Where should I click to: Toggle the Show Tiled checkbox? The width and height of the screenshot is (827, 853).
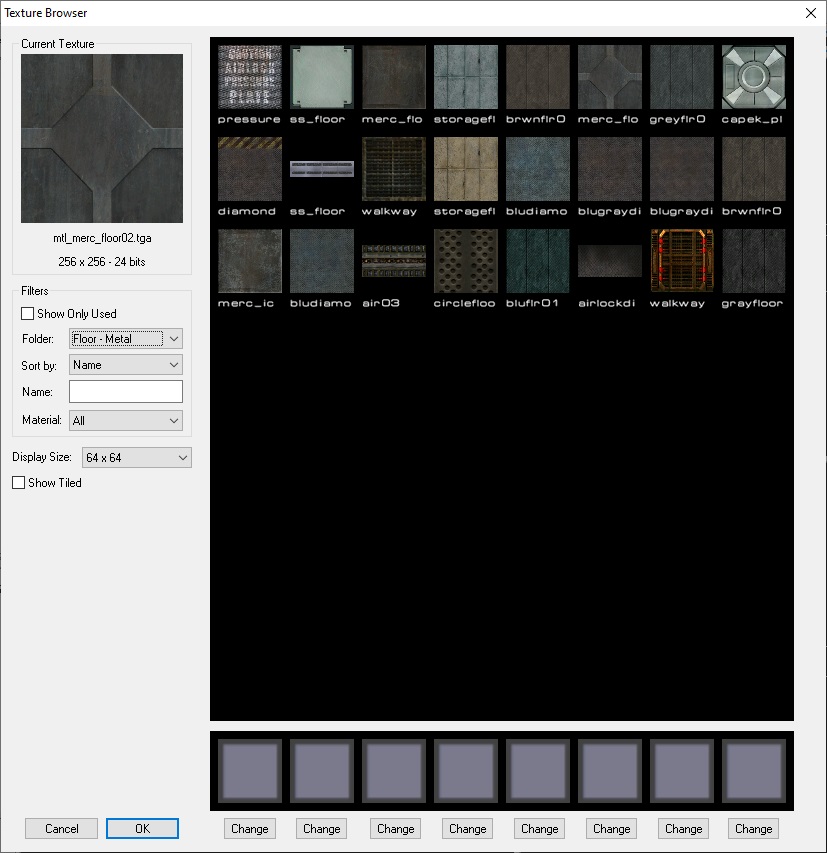pos(19,483)
